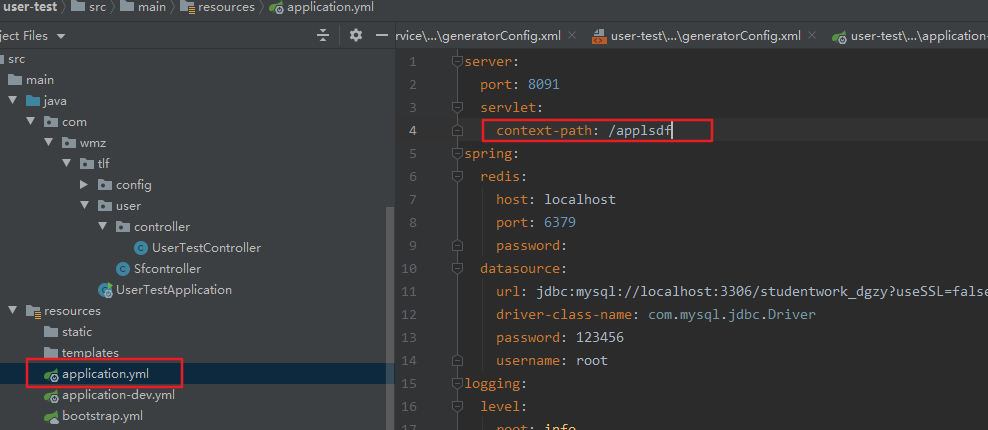Expand the config package
The width and height of the screenshot is (988, 430).
pos(84,185)
